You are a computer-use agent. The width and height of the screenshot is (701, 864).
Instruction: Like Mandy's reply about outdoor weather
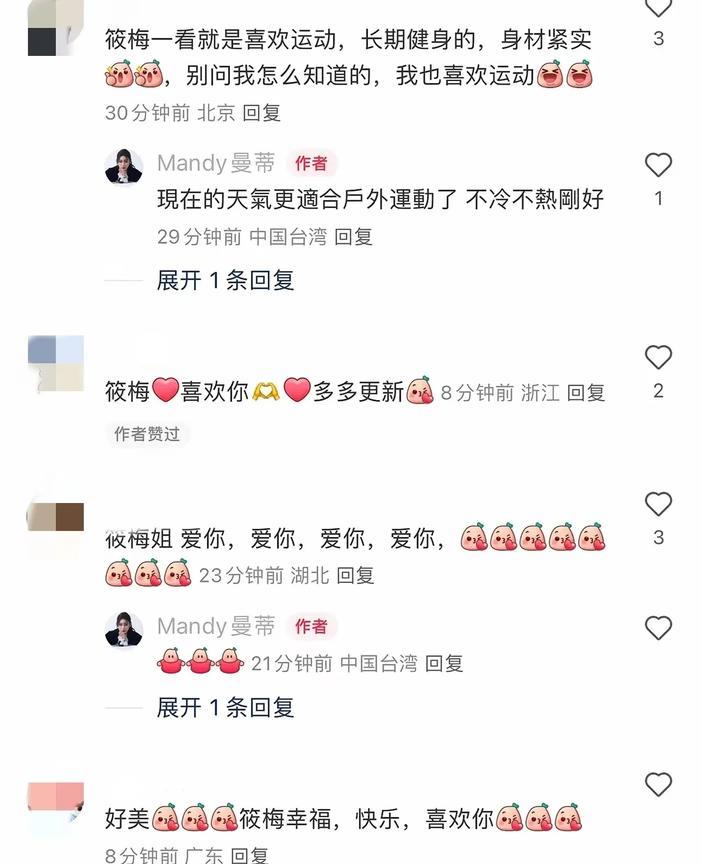click(659, 165)
